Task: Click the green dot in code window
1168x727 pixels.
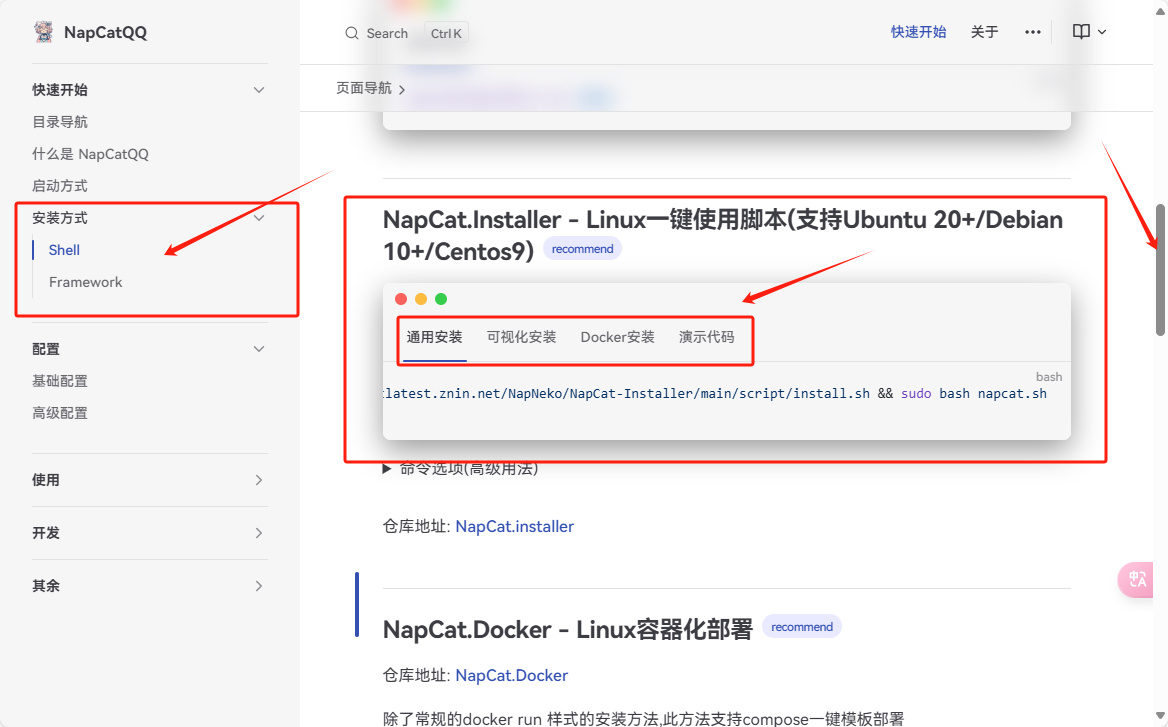Action: [x=441, y=299]
